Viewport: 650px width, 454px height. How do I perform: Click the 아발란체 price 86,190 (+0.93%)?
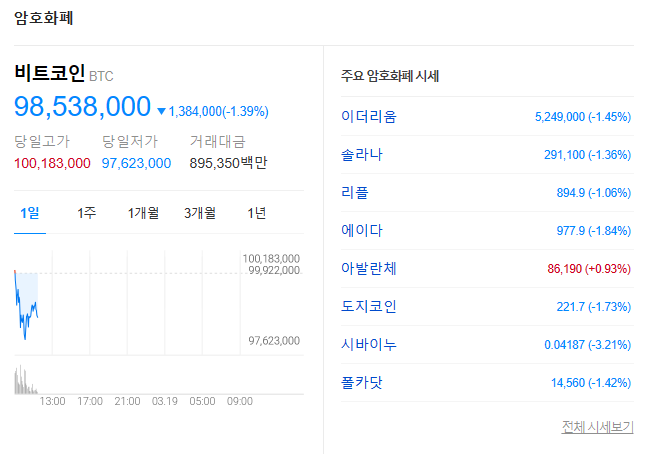[x=589, y=269]
